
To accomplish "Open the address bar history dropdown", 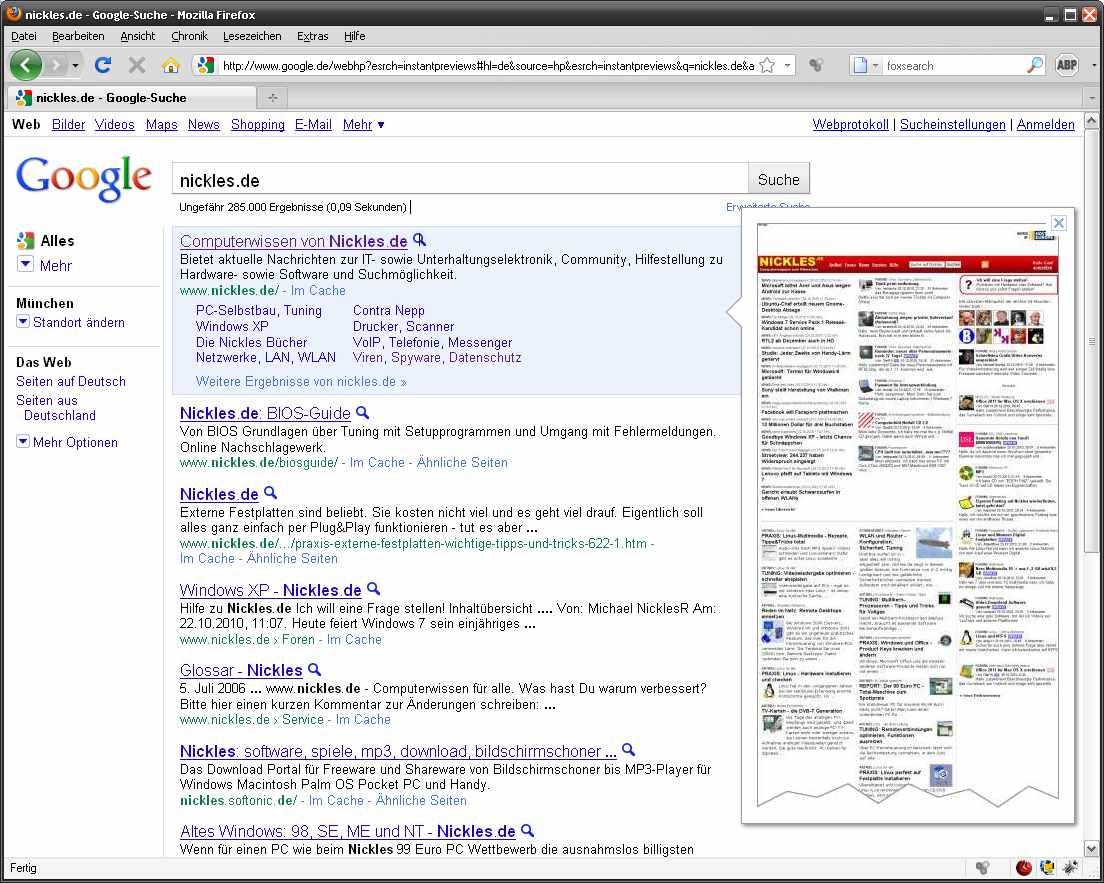I will (788, 65).
